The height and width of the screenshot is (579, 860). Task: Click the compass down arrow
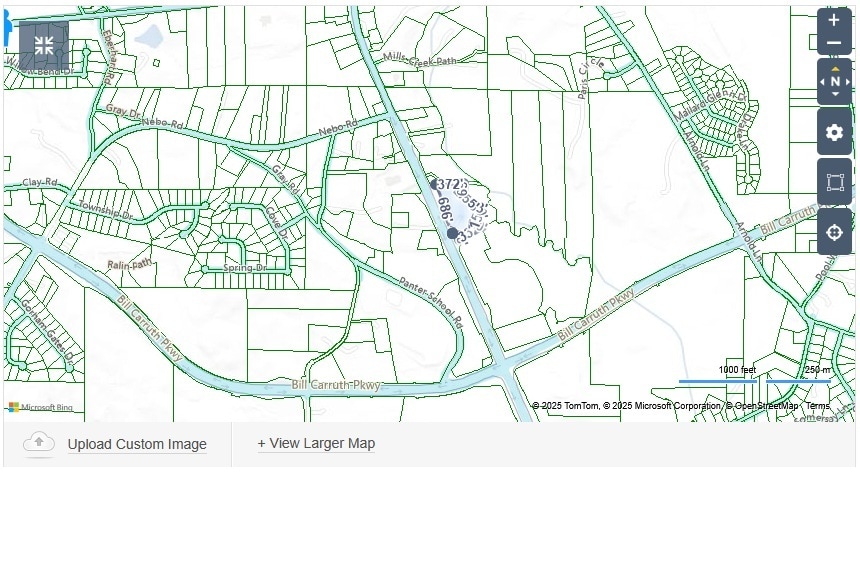click(835, 95)
